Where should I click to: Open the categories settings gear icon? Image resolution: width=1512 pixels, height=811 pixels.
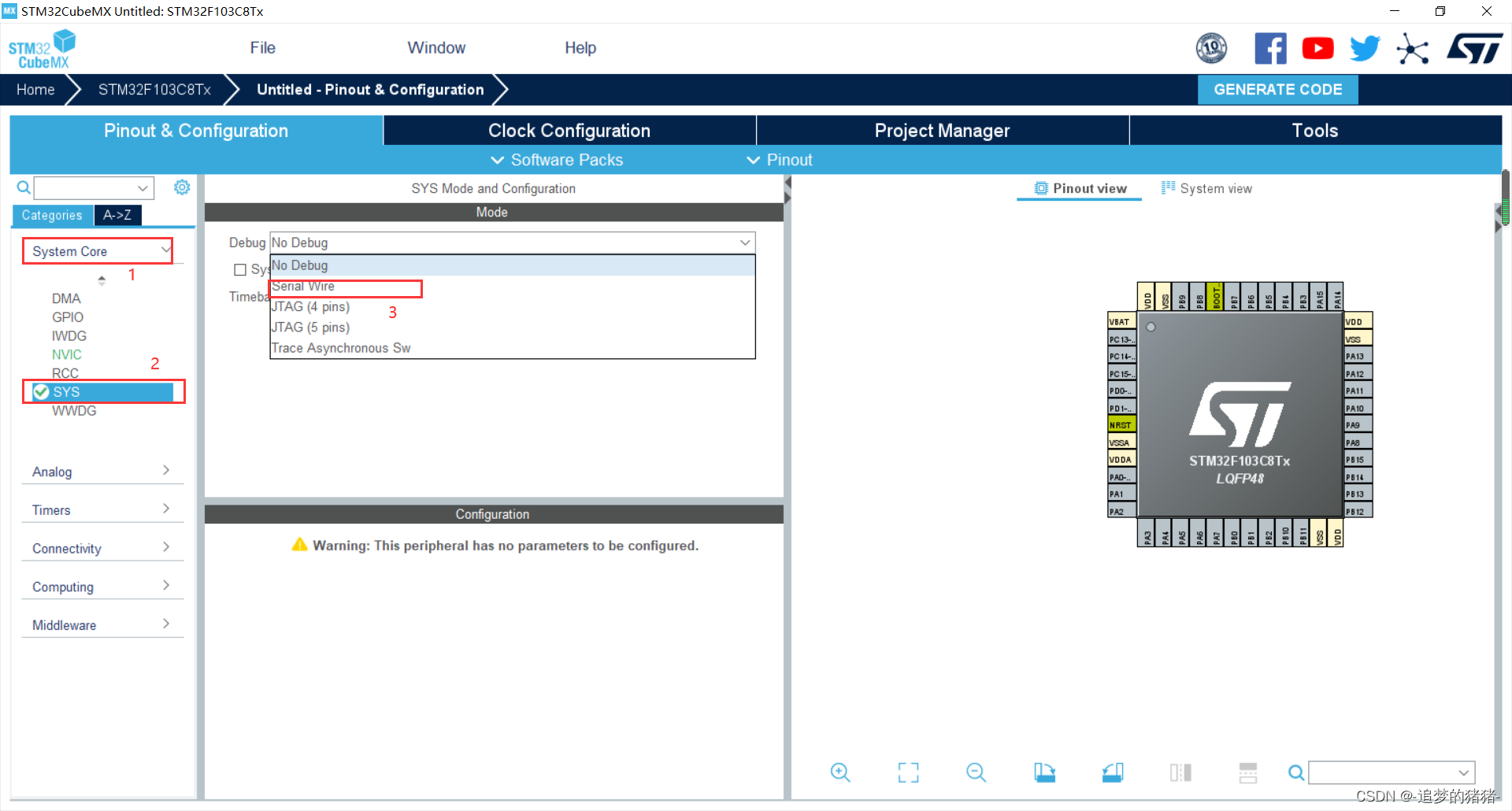pyautogui.click(x=182, y=187)
